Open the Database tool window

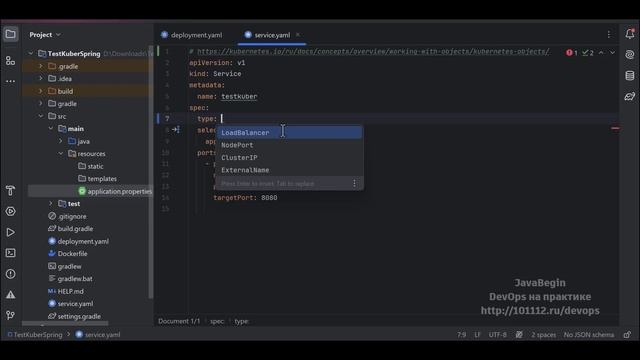630,76
